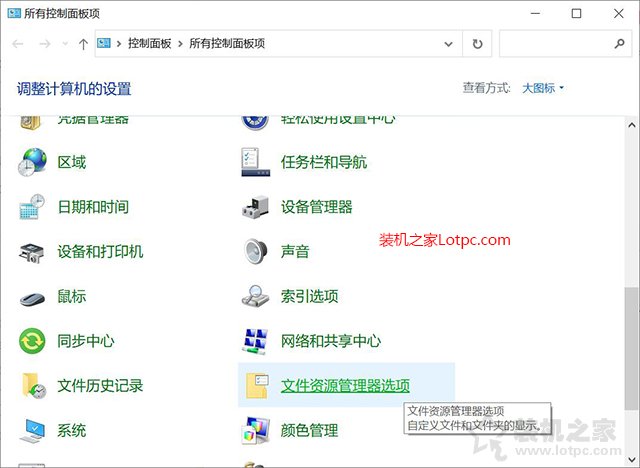Click the forward navigation arrow

[45, 44]
